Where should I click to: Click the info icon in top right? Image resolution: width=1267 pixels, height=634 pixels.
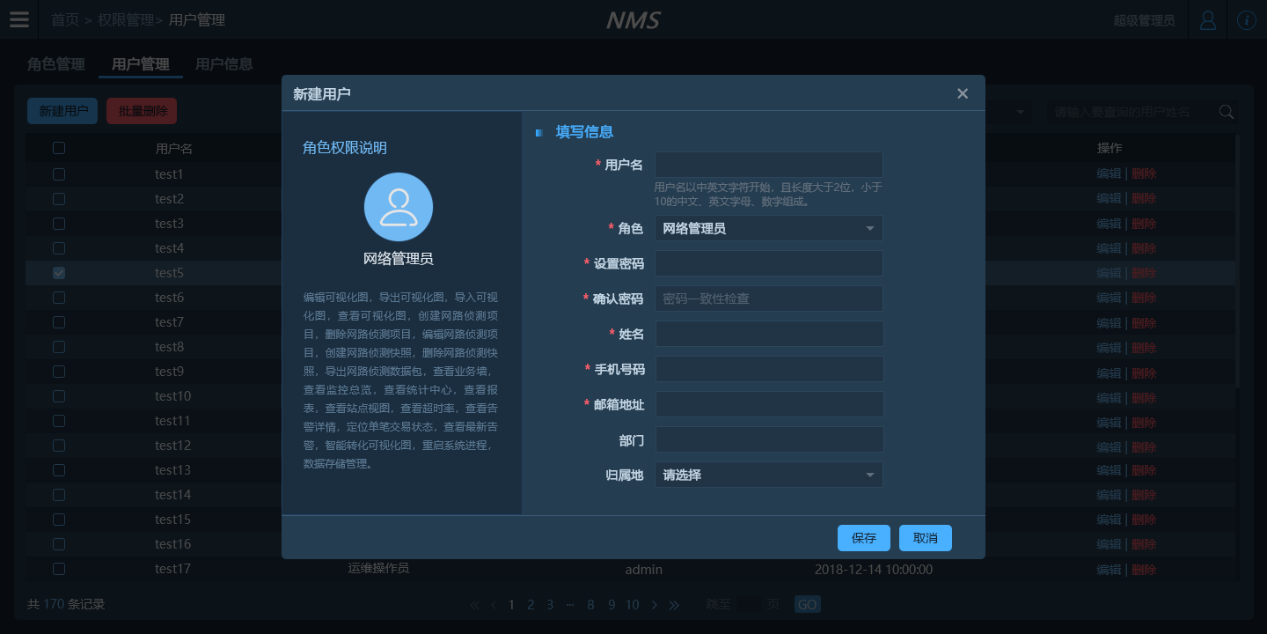coord(1246,20)
